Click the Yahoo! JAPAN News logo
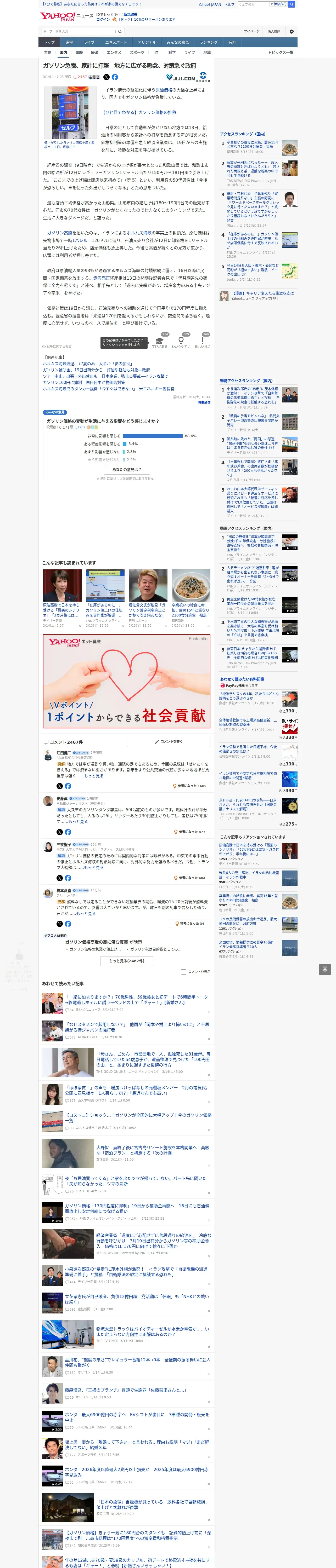The width and height of the screenshot is (336, 1568). click(x=66, y=16)
